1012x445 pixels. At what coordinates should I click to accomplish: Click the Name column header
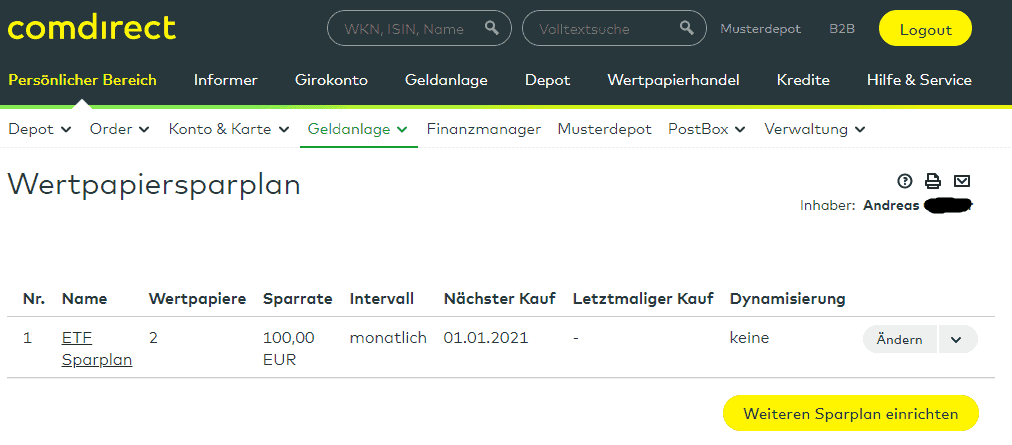click(x=85, y=299)
